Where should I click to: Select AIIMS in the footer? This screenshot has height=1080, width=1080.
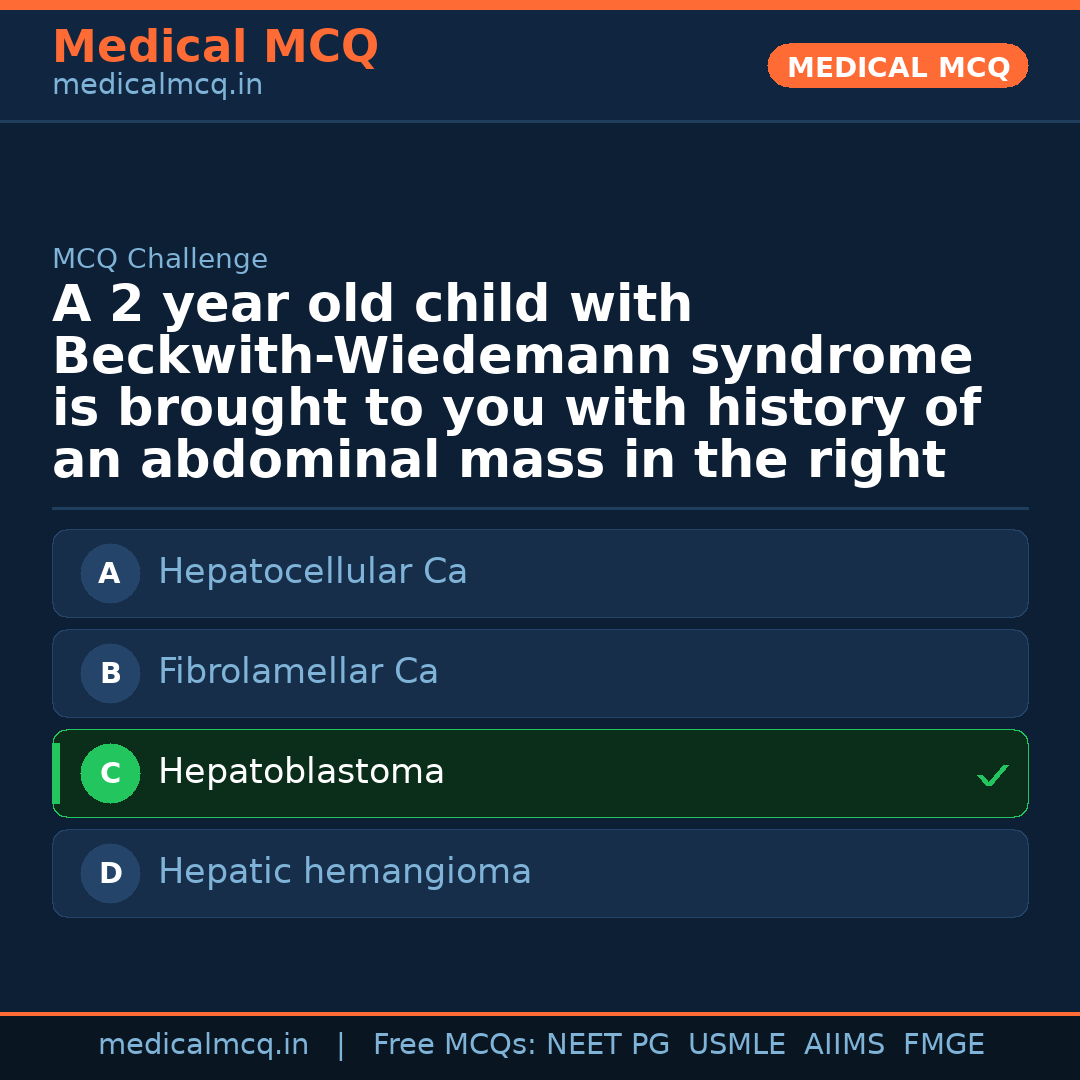(844, 1045)
